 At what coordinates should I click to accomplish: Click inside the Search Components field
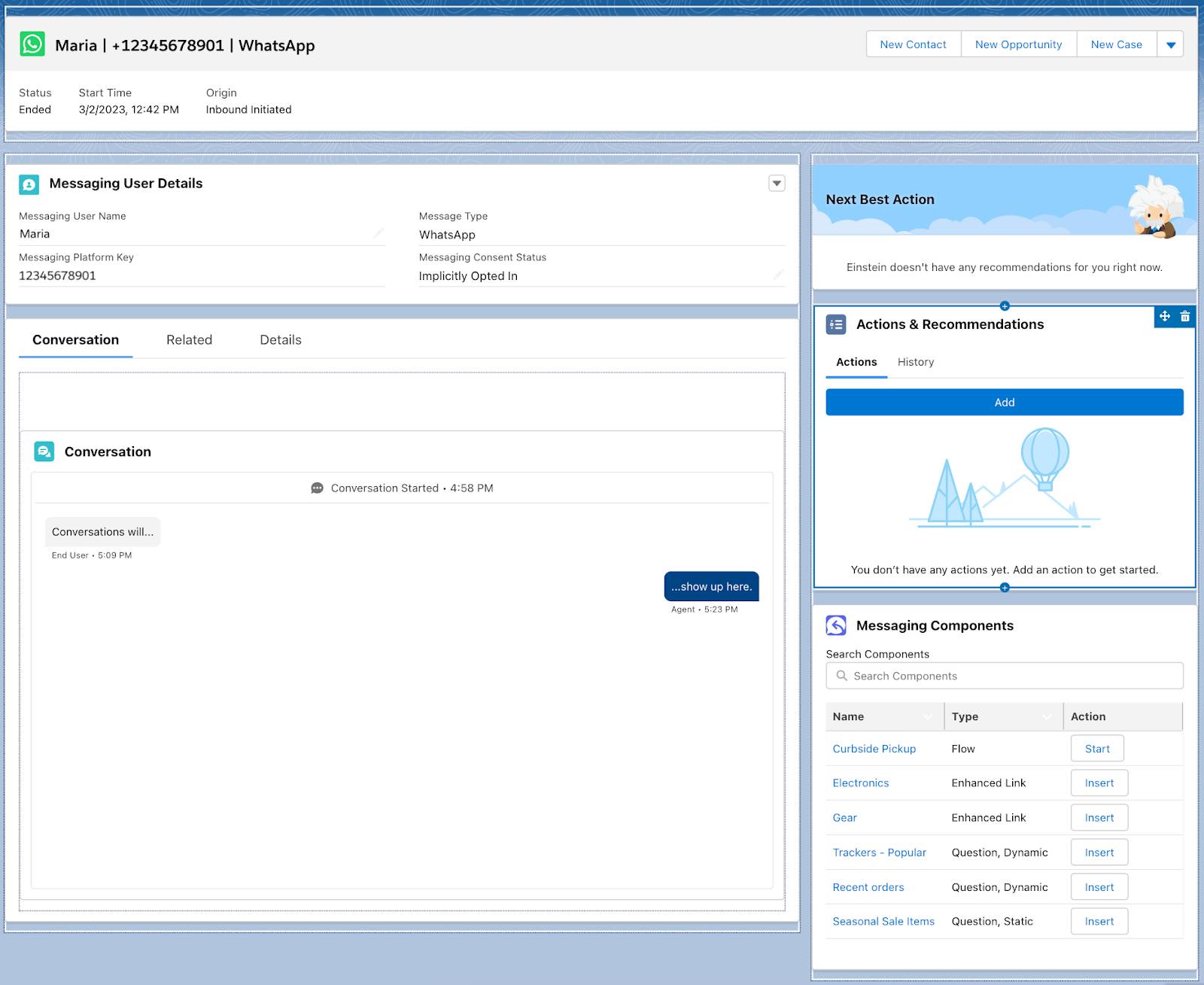coord(978,676)
